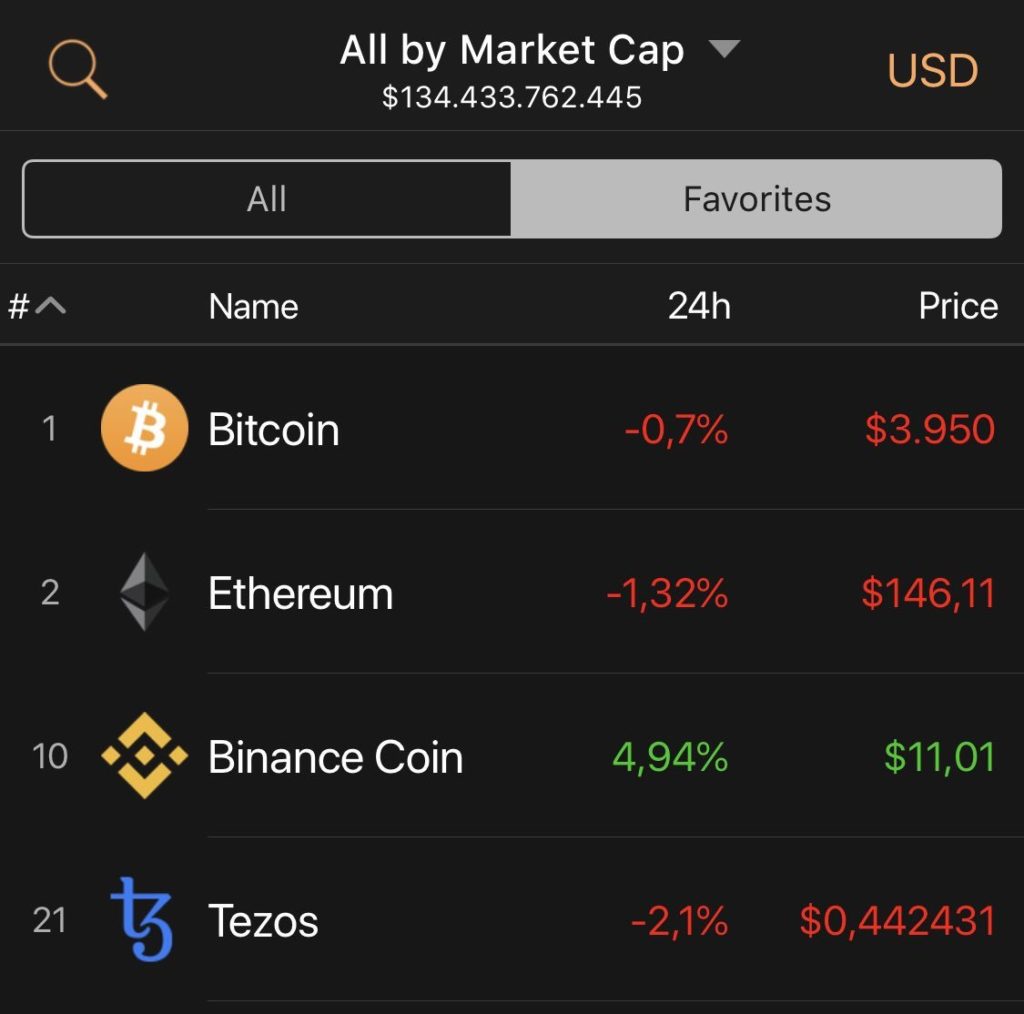Open Tezos coin details
This screenshot has height=1014, width=1024.
click(x=263, y=921)
